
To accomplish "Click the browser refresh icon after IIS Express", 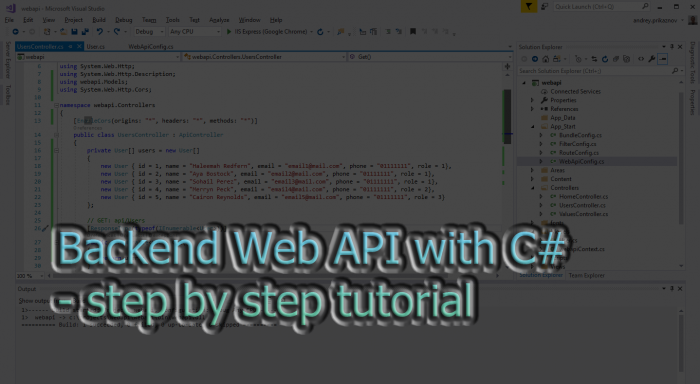I will pyautogui.click(x=320, y=32).
